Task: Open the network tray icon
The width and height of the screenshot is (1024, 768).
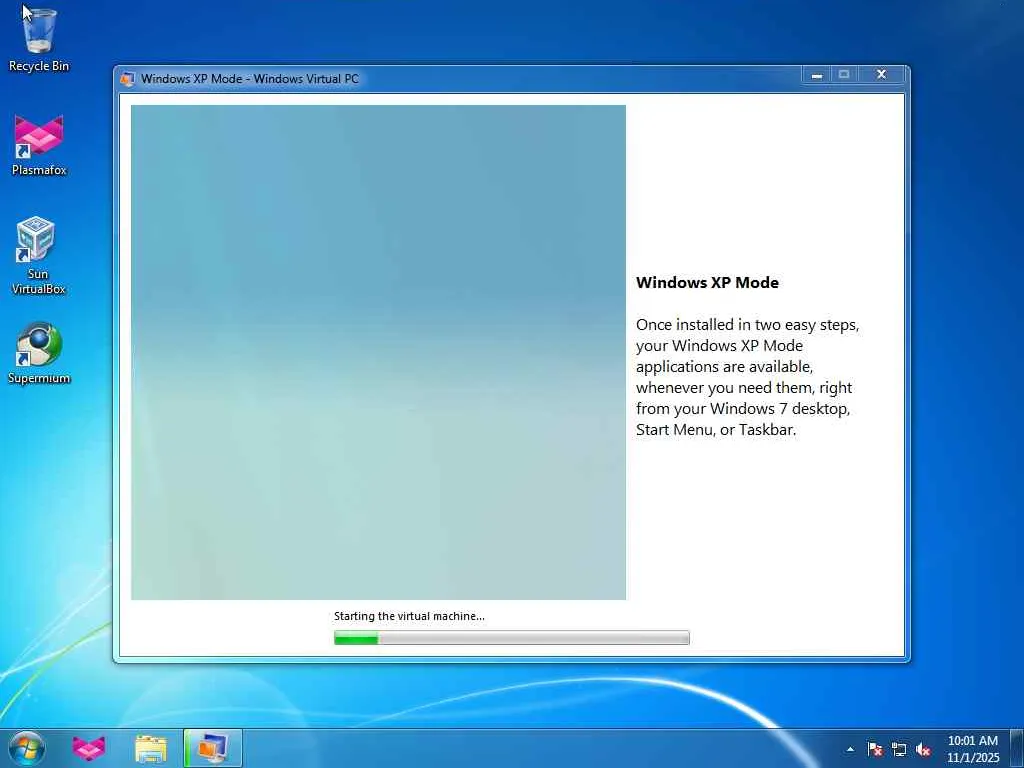Action: tap(899, 749)
